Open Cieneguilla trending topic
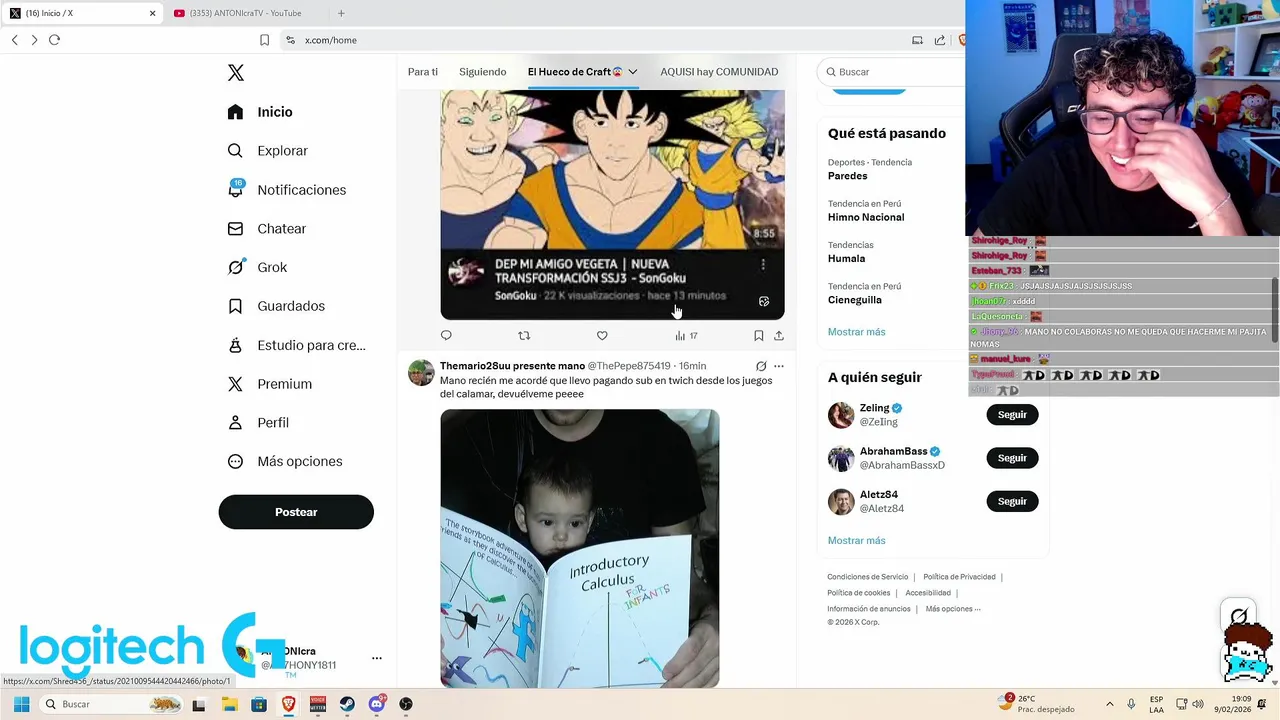 855,300
